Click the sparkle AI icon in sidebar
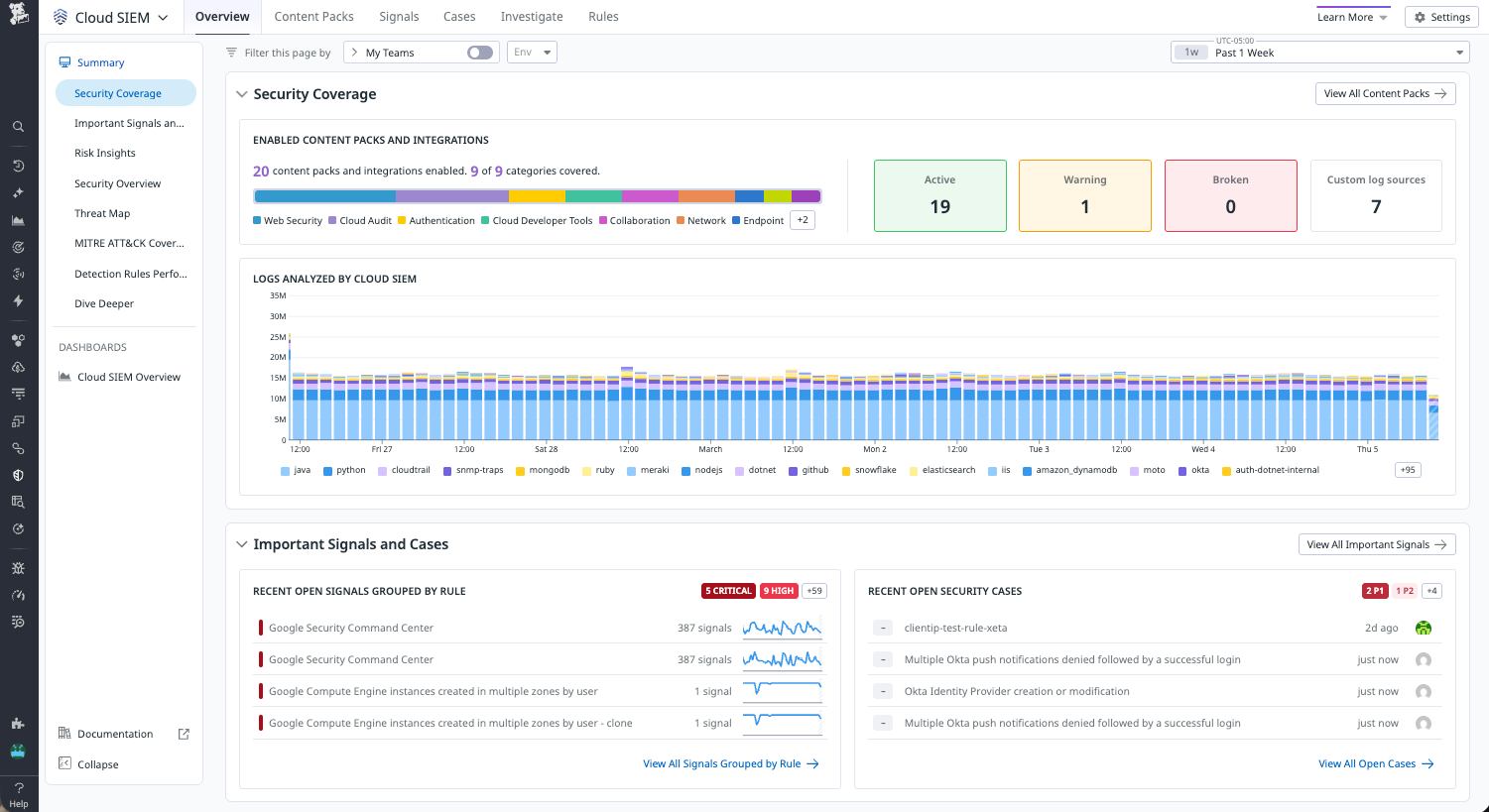 [x=18, y=193]
